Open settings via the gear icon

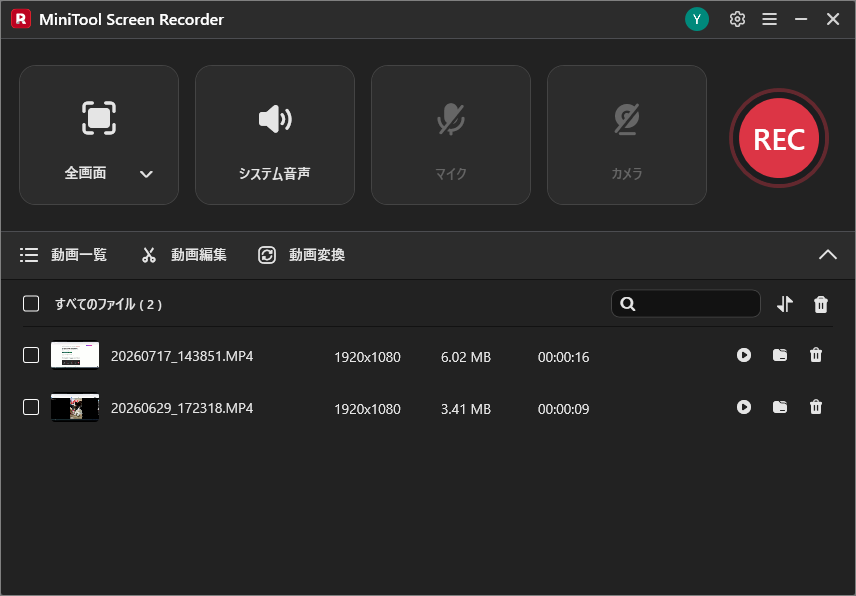(x=737, y=19)
